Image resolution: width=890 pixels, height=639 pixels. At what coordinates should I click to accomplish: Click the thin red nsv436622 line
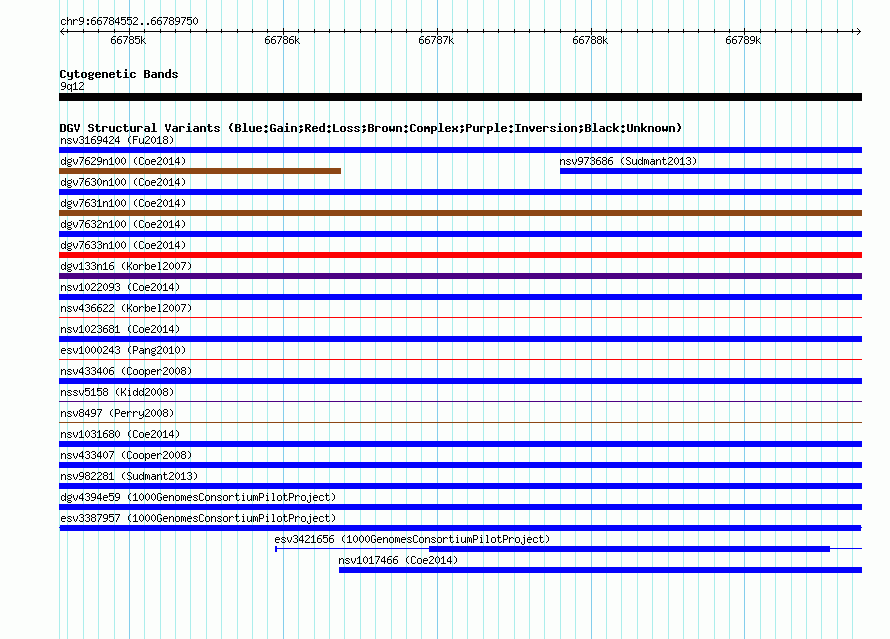pyautogui.click(x=460, y=317)
